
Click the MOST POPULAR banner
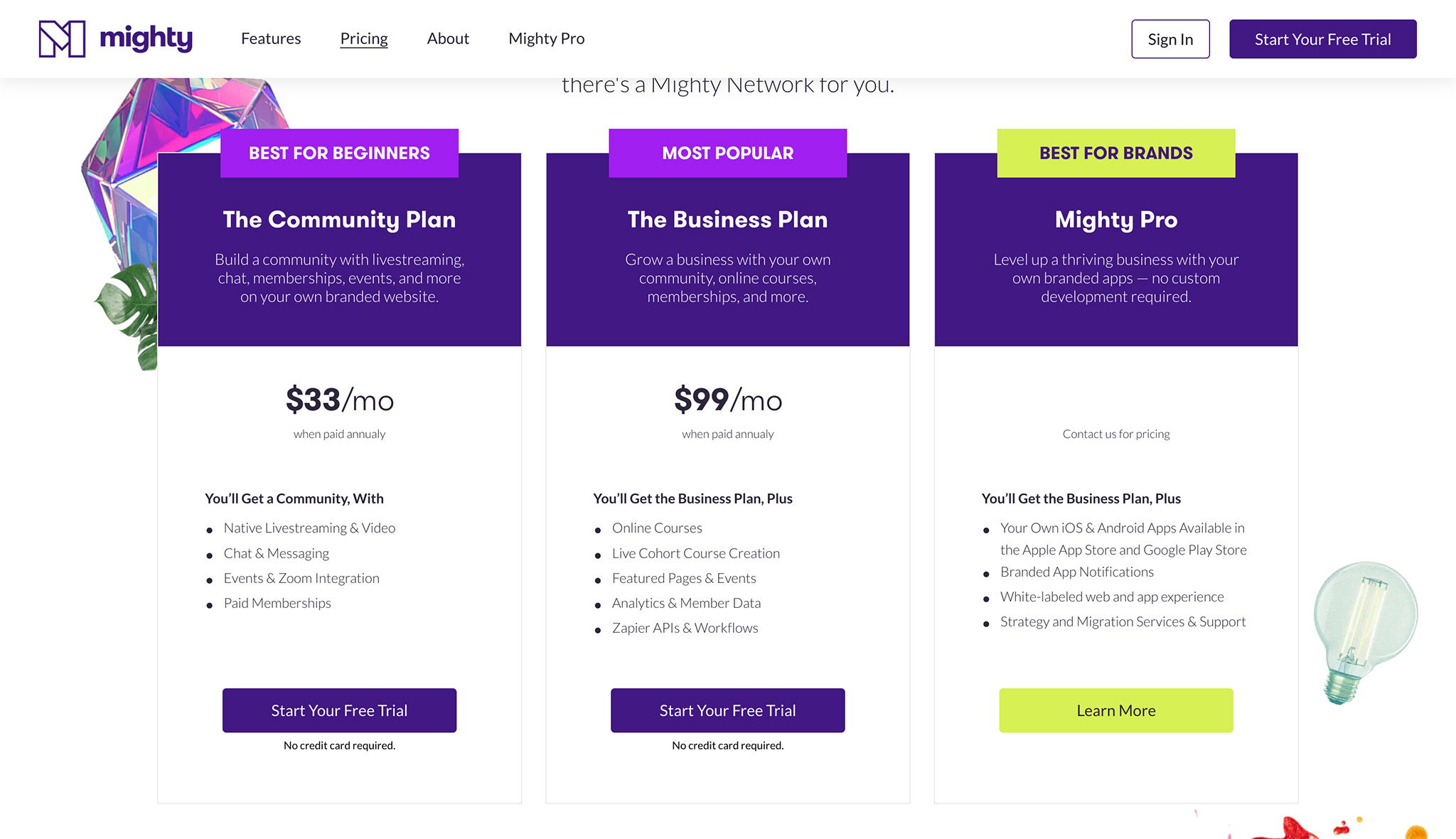click(727, 152)
